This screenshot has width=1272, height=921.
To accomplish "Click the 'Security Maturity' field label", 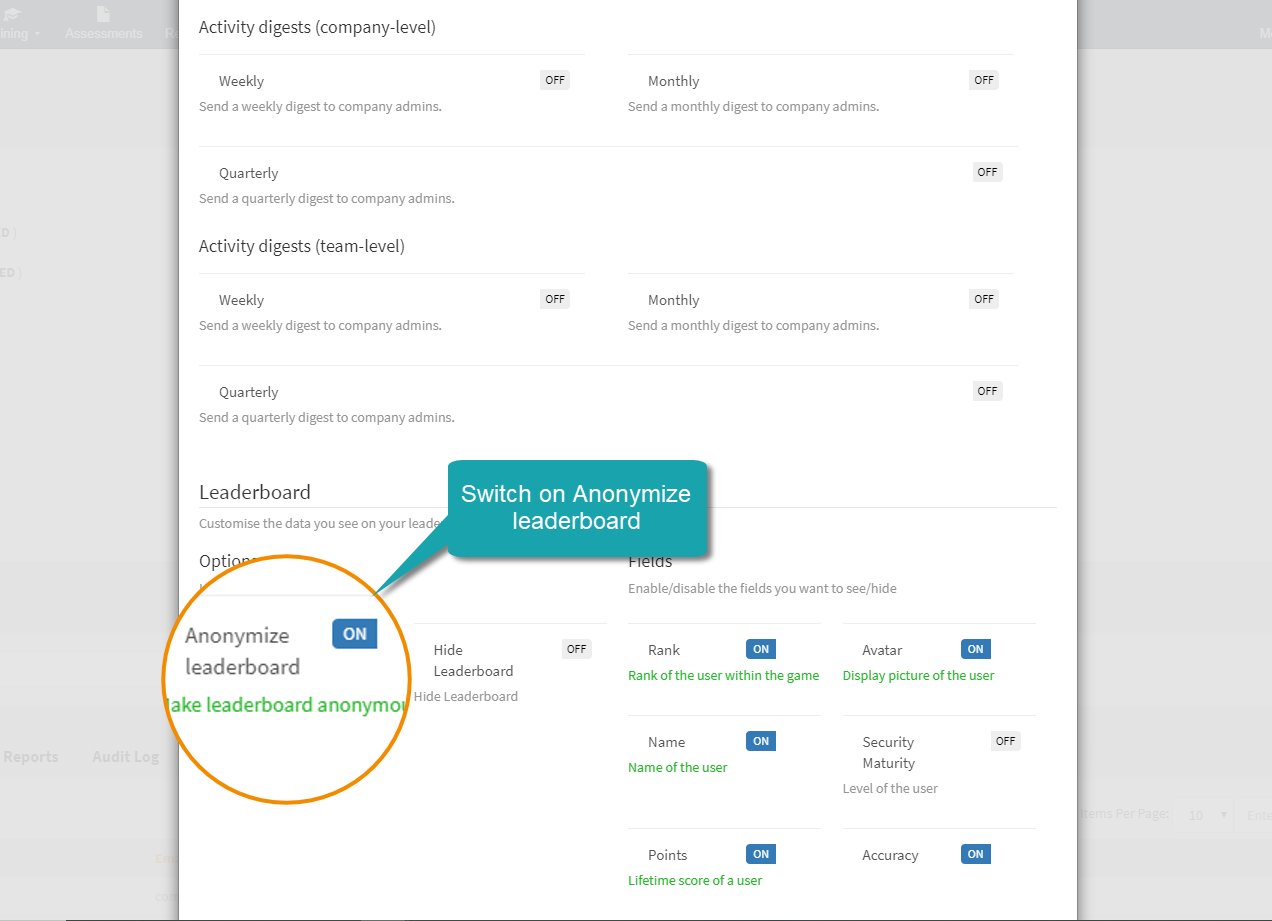I will pos(889,752).
